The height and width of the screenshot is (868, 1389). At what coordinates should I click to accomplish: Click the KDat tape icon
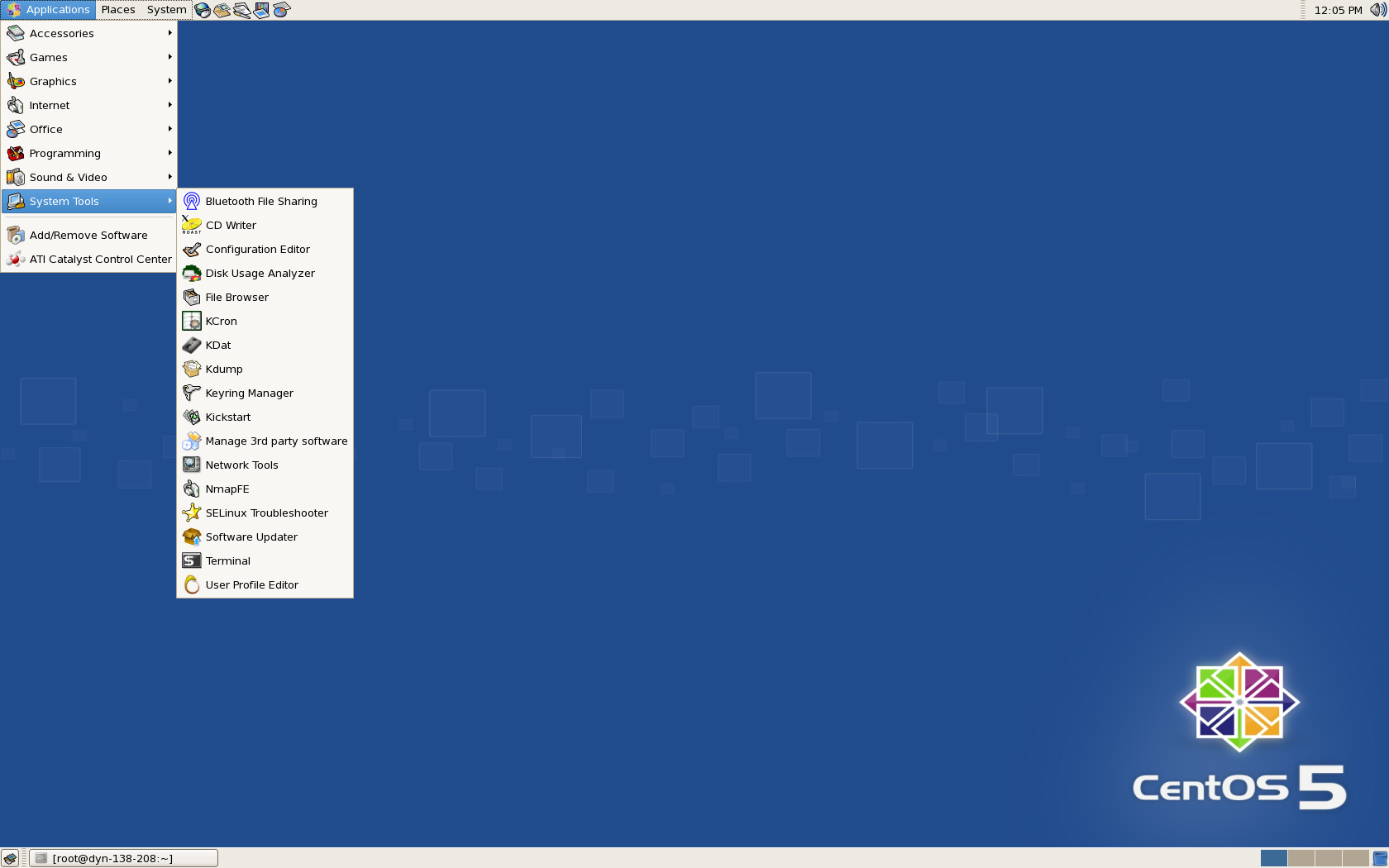(192, 345)
